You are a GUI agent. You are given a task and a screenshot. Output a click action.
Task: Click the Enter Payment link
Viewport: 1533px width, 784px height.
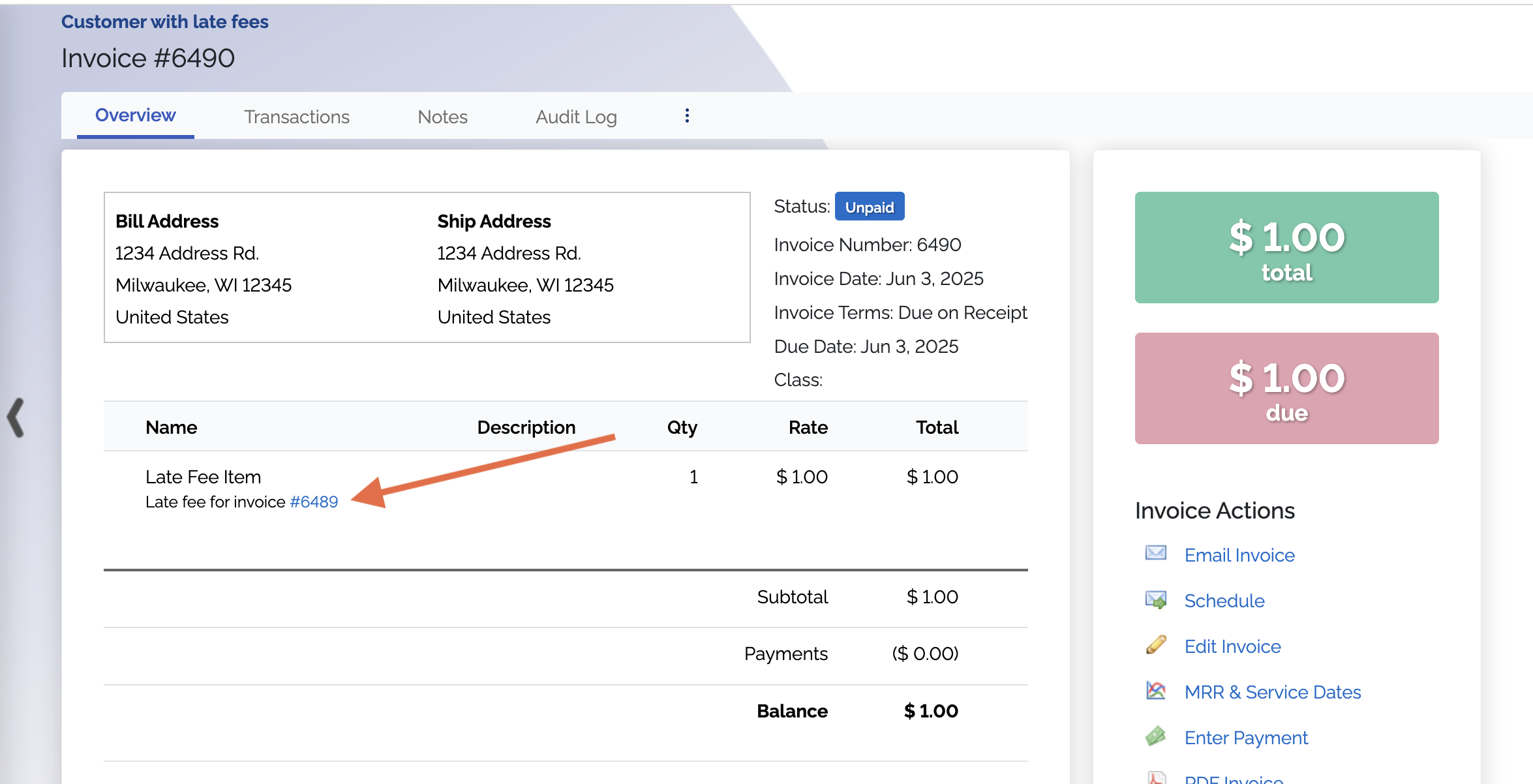pyautogui.click(x=1246, y=738)
